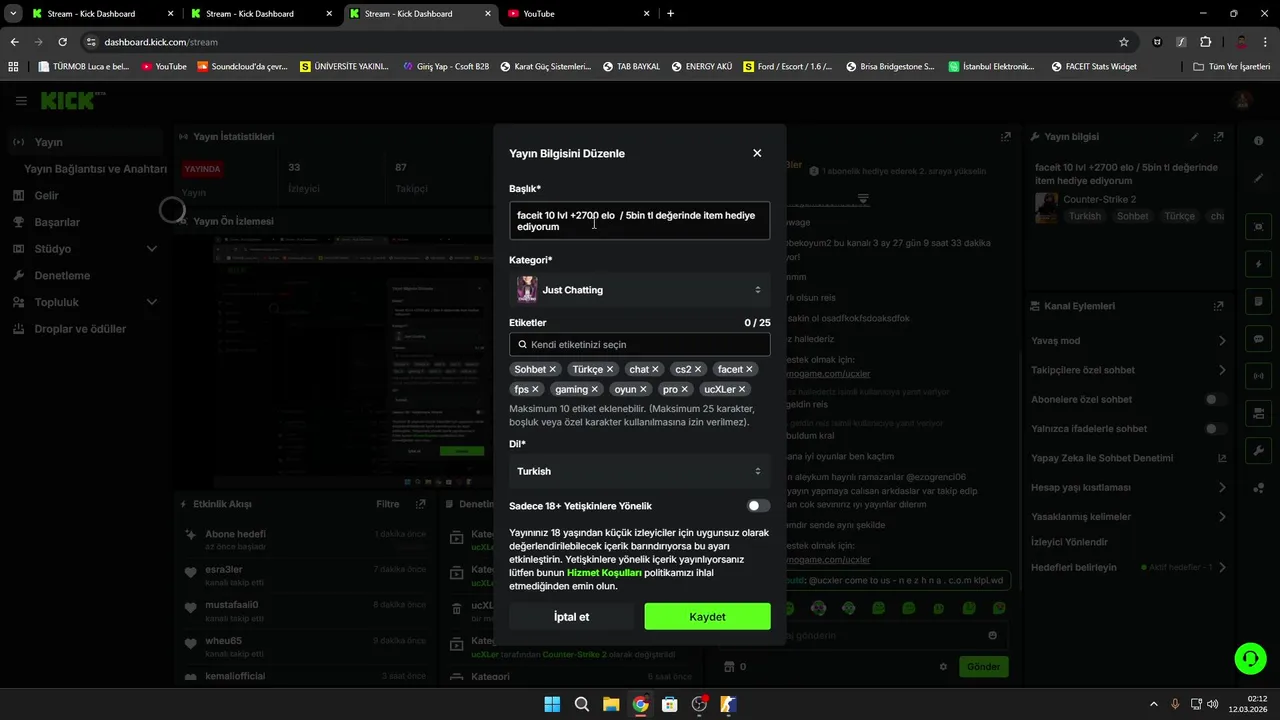Viewport: 1280px width, 720px height.
Task: Pop out the Kanal Eylemleri panel
Action: coord(1218,306)
